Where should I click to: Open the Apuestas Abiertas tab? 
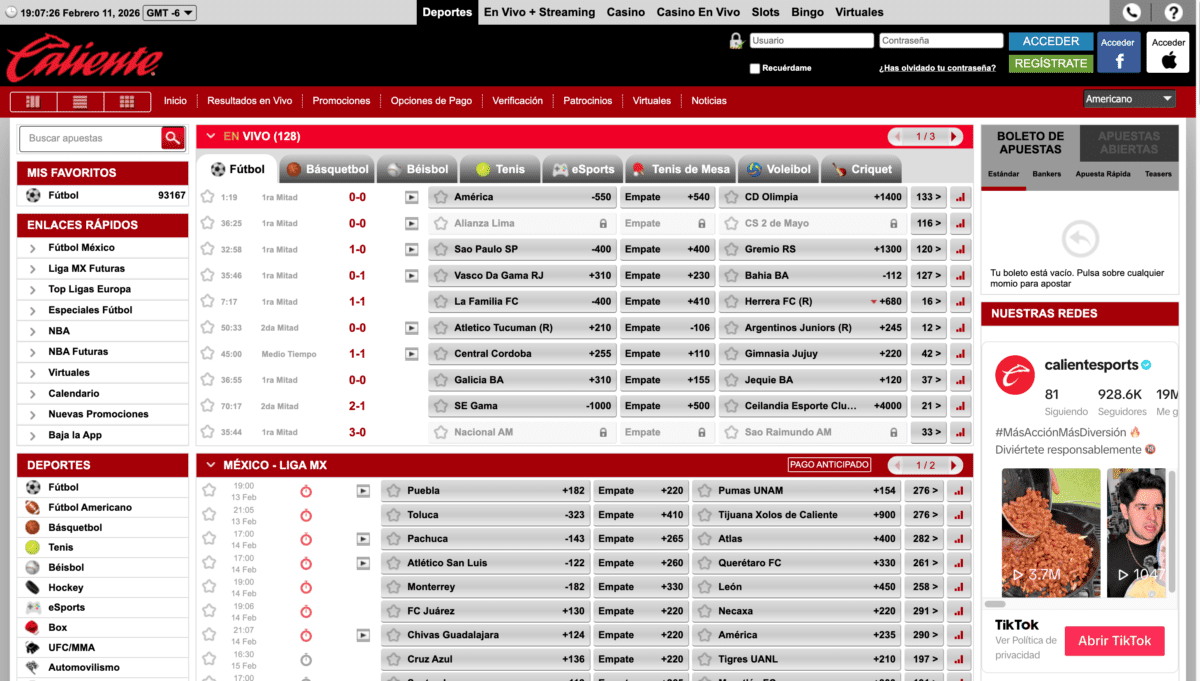pos(1129,143)
